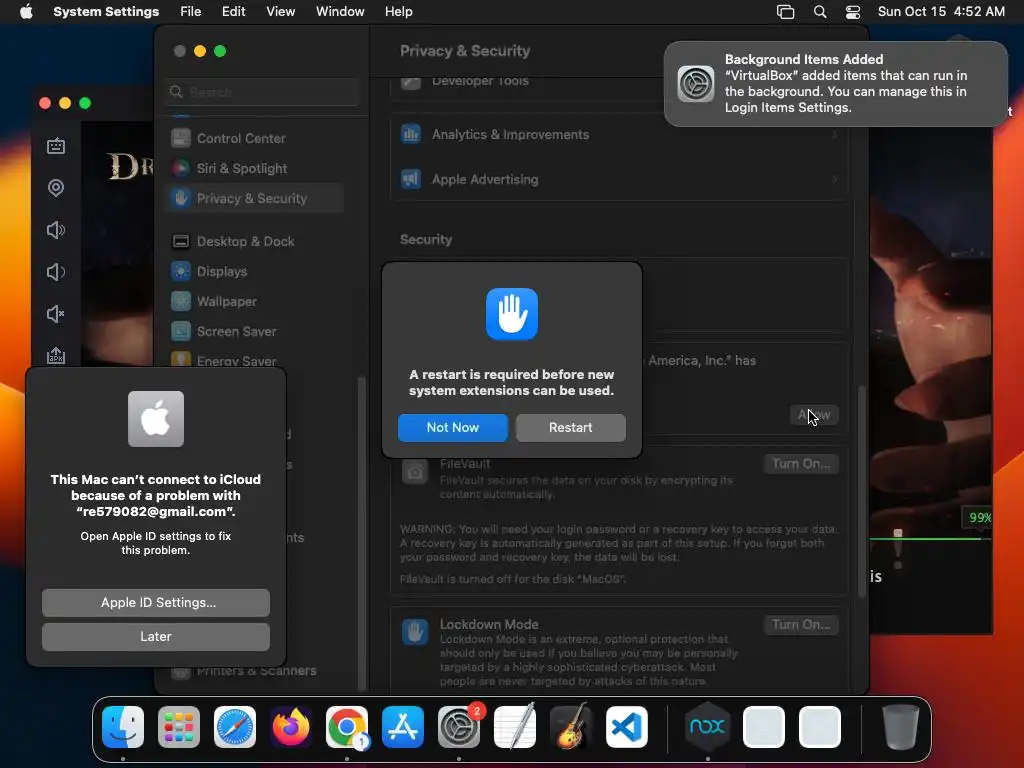This screenshot has width=1024, height=768.
Task: Click the settings content scrollbar
Action: coord(862,491)
